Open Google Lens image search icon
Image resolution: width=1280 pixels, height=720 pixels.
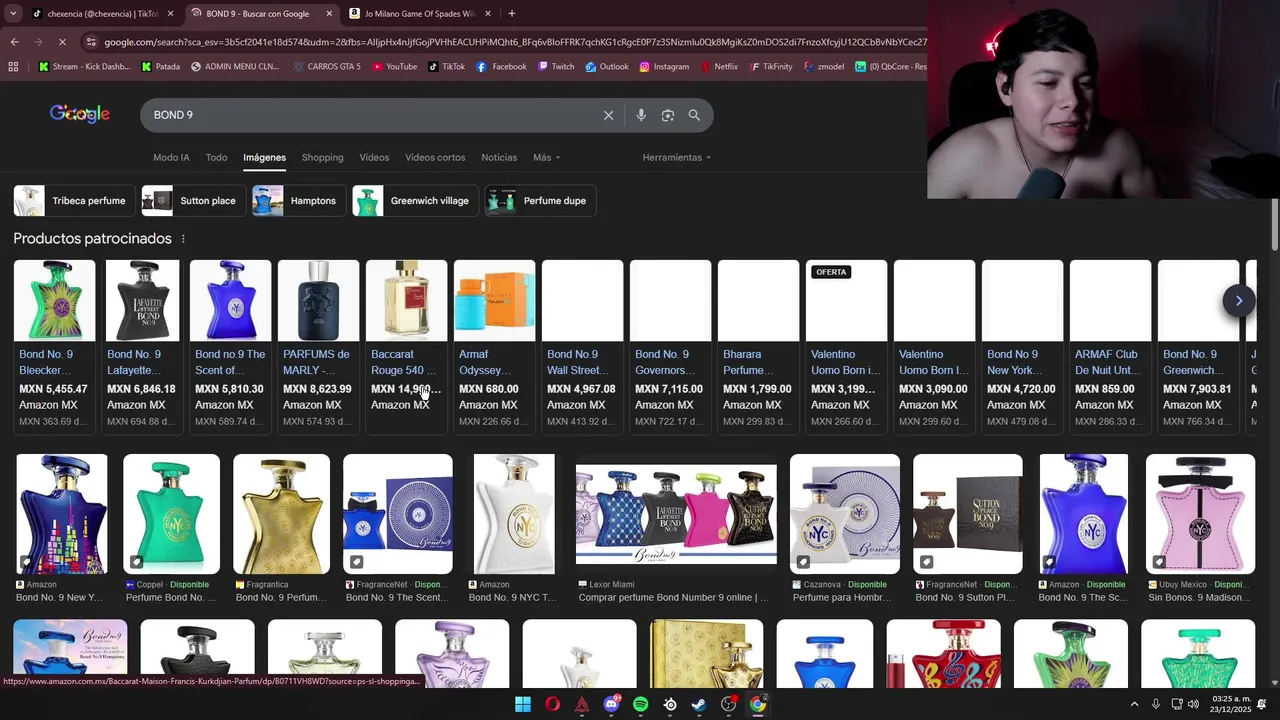668,115
